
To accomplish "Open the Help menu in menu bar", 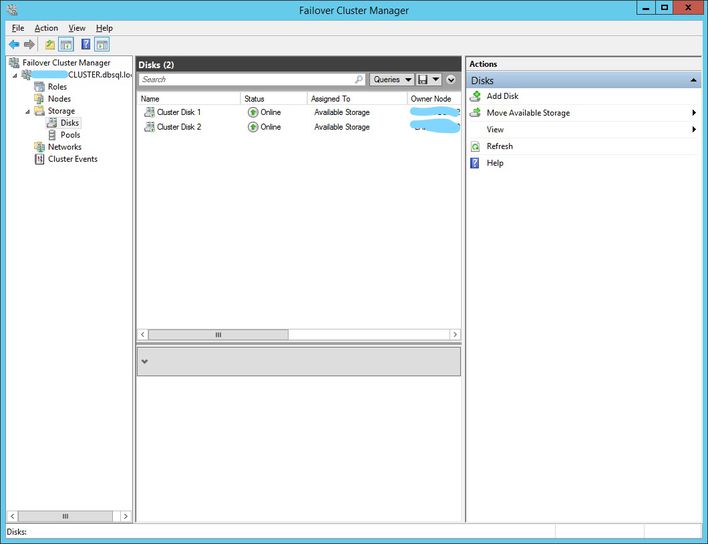I will click(104, 28).
